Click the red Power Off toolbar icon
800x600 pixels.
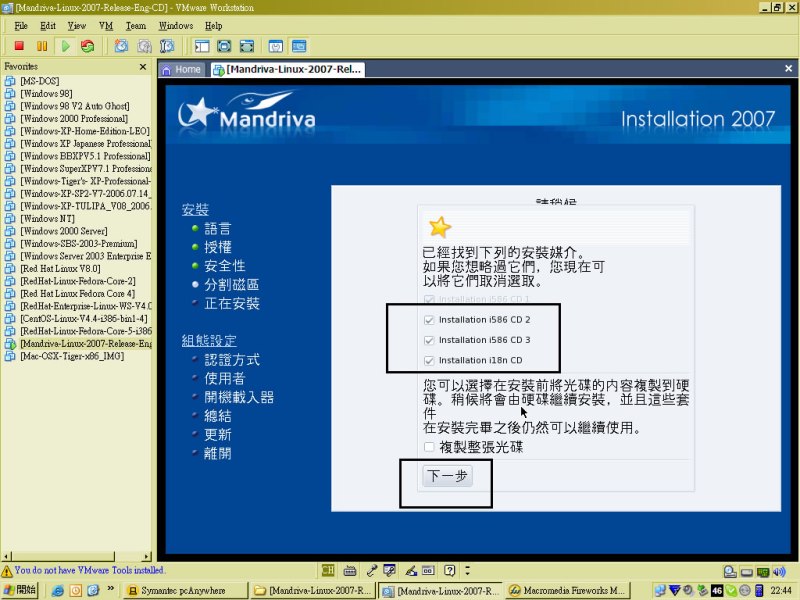[x=19, y=46]
